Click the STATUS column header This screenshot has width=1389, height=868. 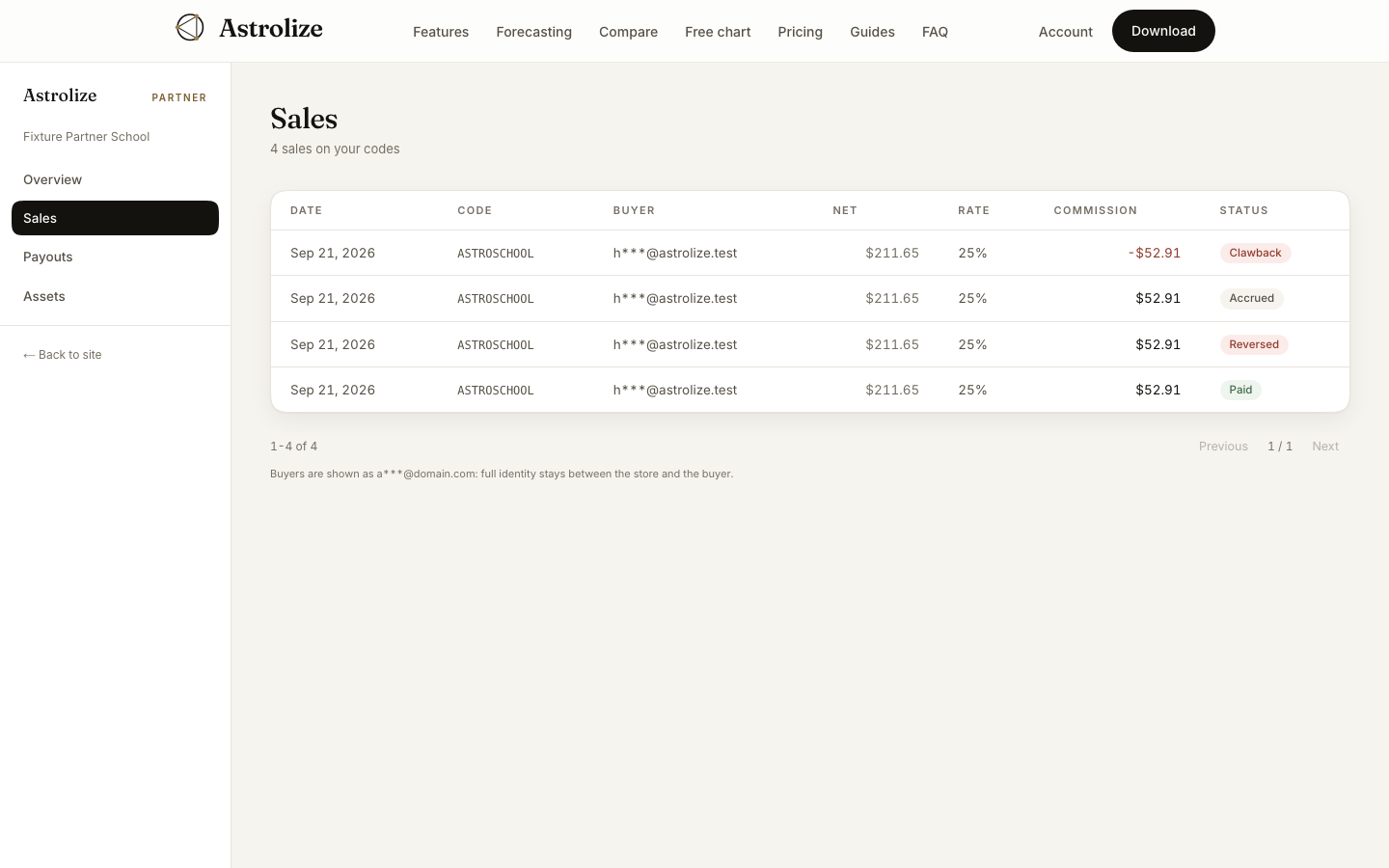(1243, 210)
